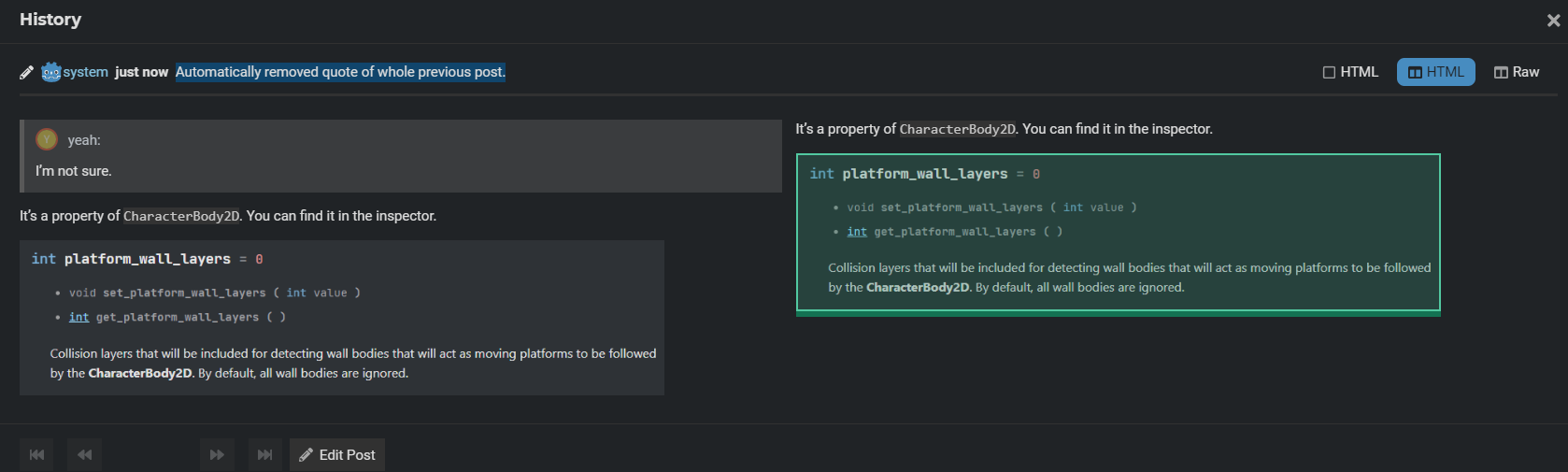Click CharacterBody2D inline code in right revision

tap(957, 129)
